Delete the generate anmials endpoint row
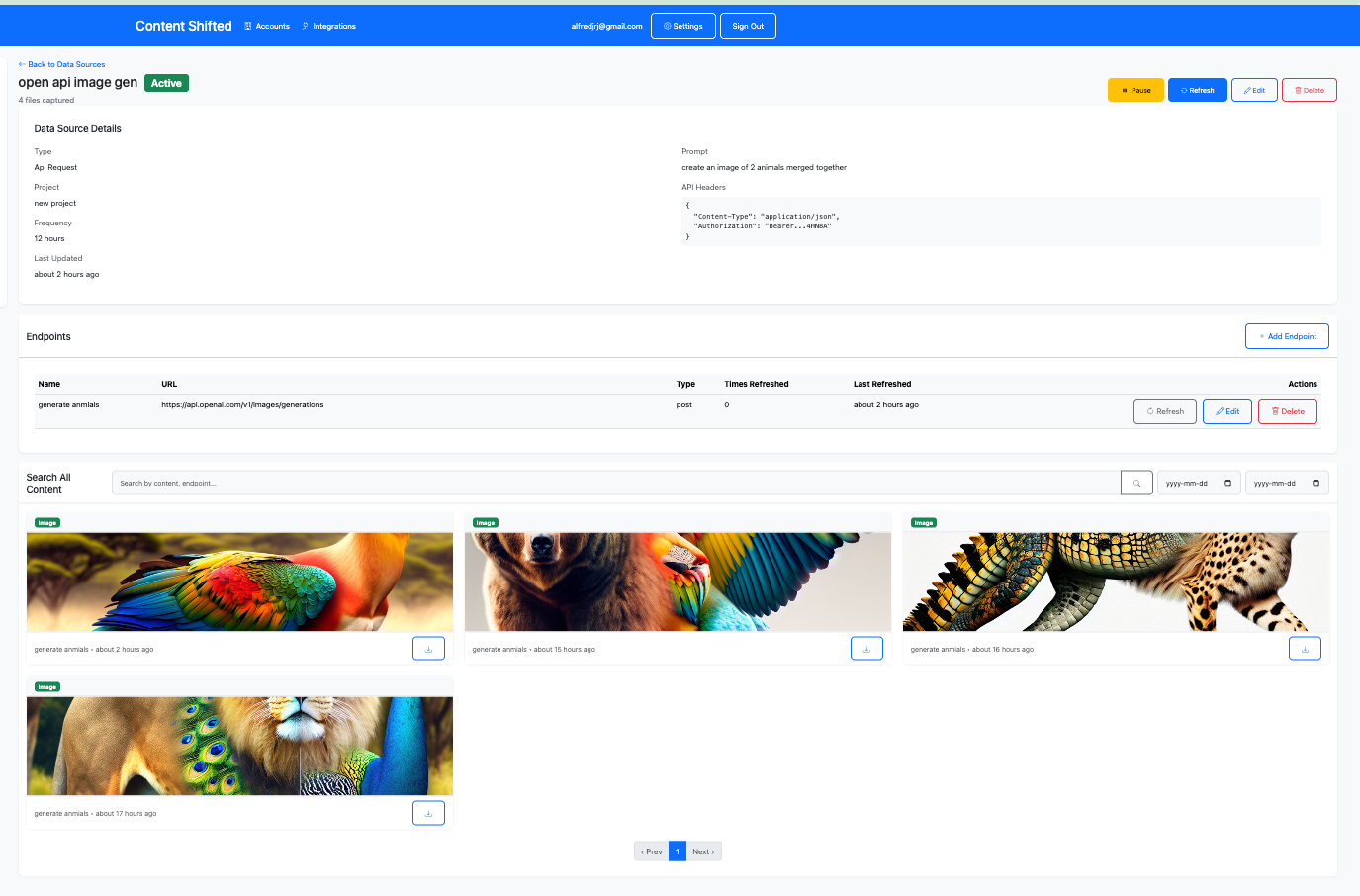Viewport: 1360px width, 896px height. [1287, 411]
